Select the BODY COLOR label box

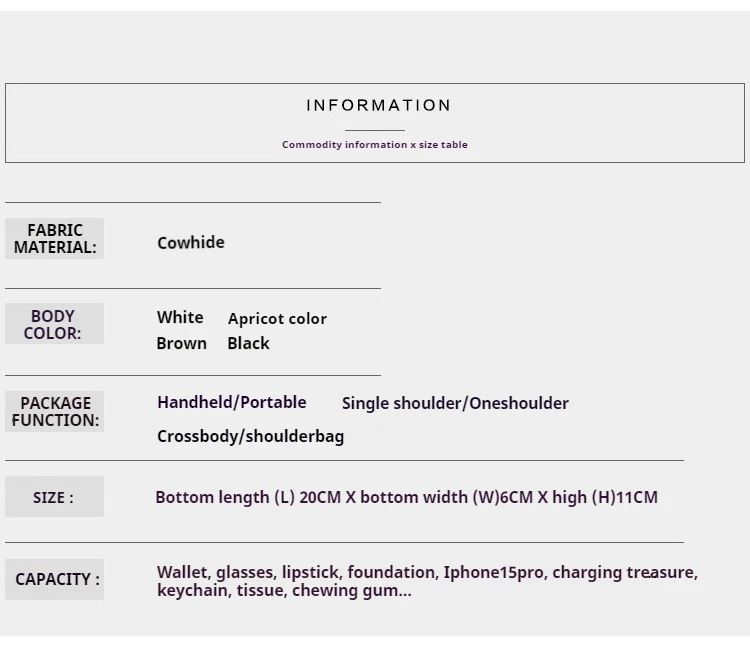pyautogui.click(x=55, y=324)
